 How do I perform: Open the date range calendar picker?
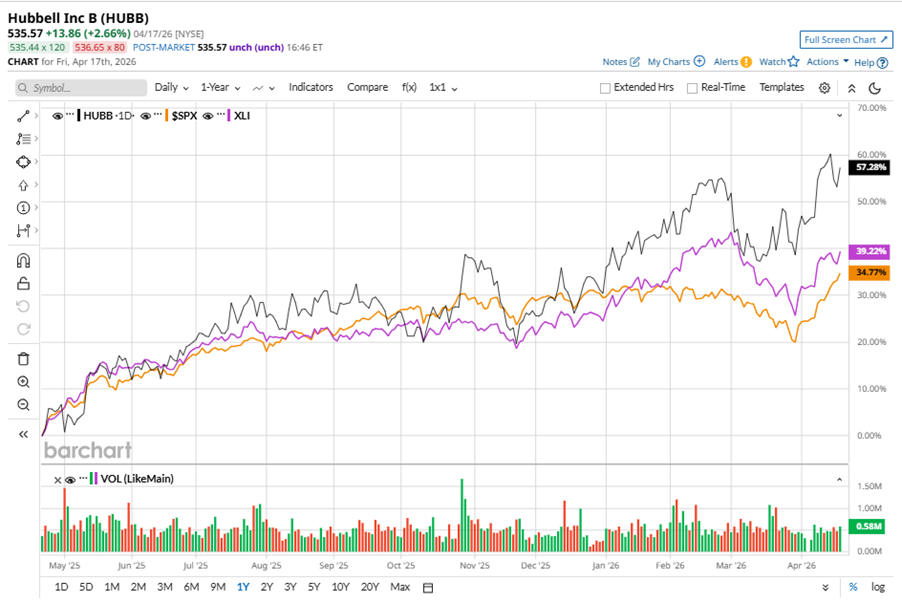pyautogui.click(x=428, y=587)
